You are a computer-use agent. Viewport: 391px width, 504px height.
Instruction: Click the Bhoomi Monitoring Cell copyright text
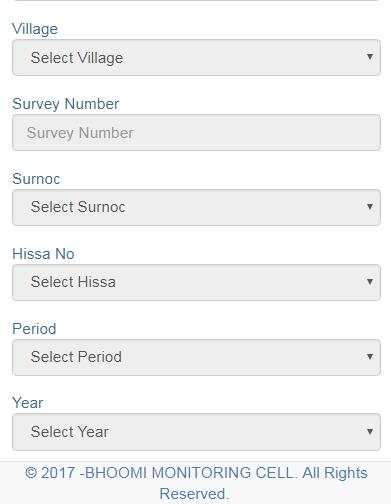click(x=196, y=483)
